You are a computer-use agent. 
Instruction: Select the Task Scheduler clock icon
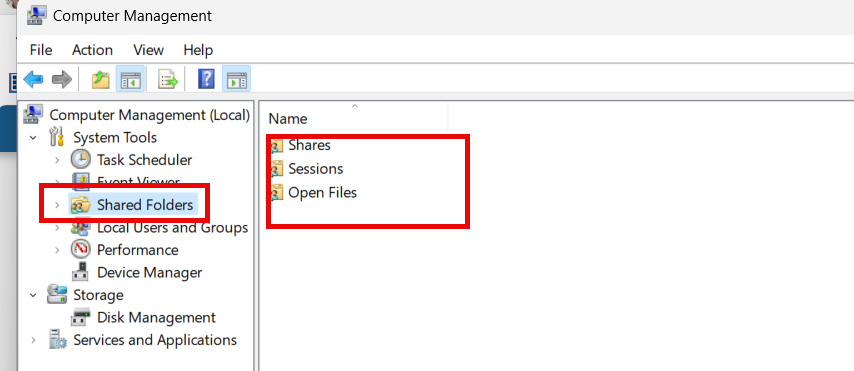pos(81,160)
